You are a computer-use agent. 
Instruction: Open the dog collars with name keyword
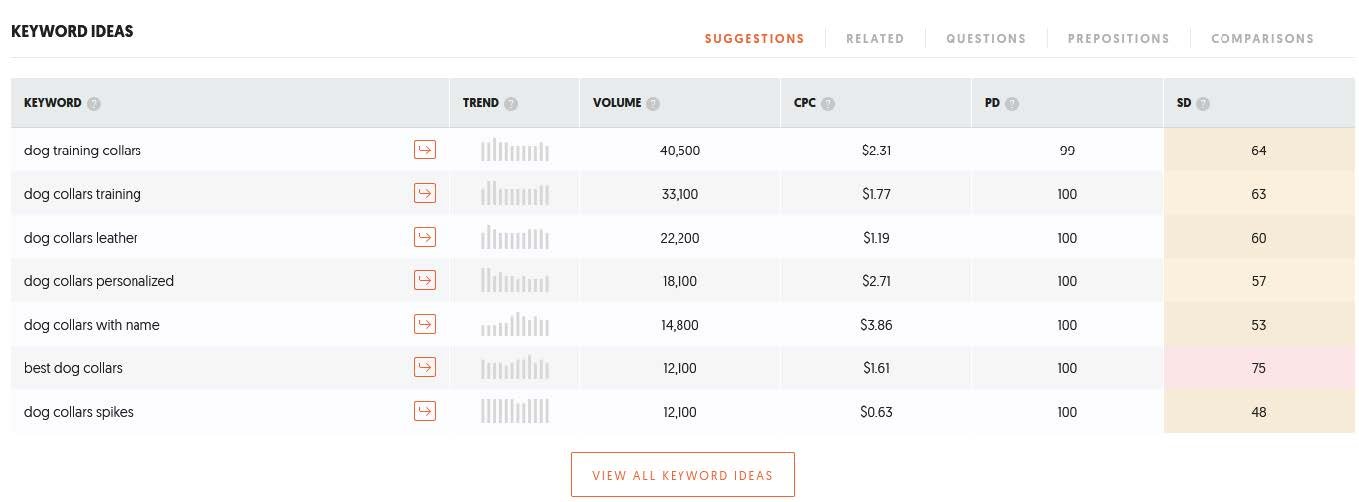click(x=92, y=325)
